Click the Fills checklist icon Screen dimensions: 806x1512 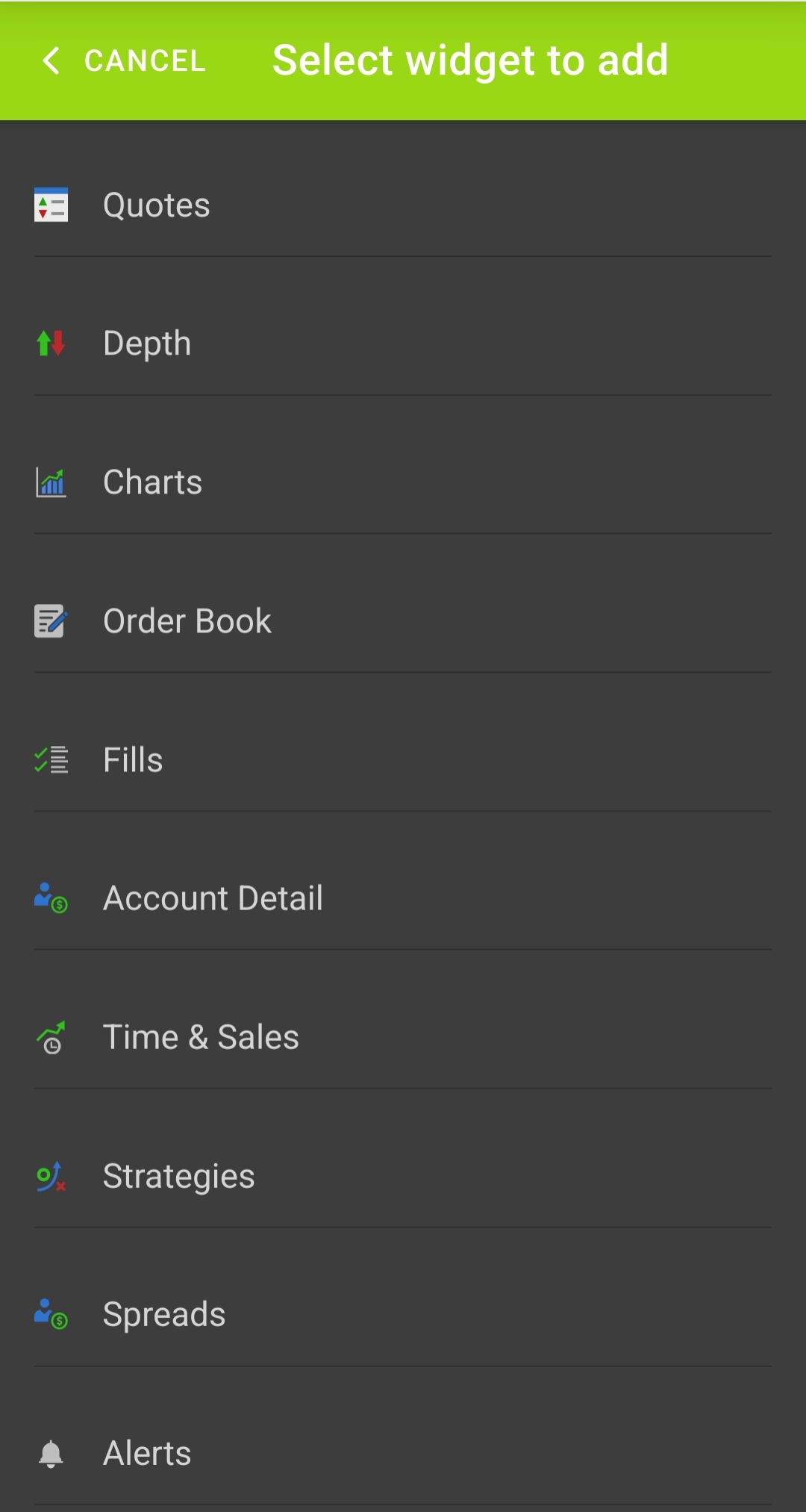tap(51, 760)
